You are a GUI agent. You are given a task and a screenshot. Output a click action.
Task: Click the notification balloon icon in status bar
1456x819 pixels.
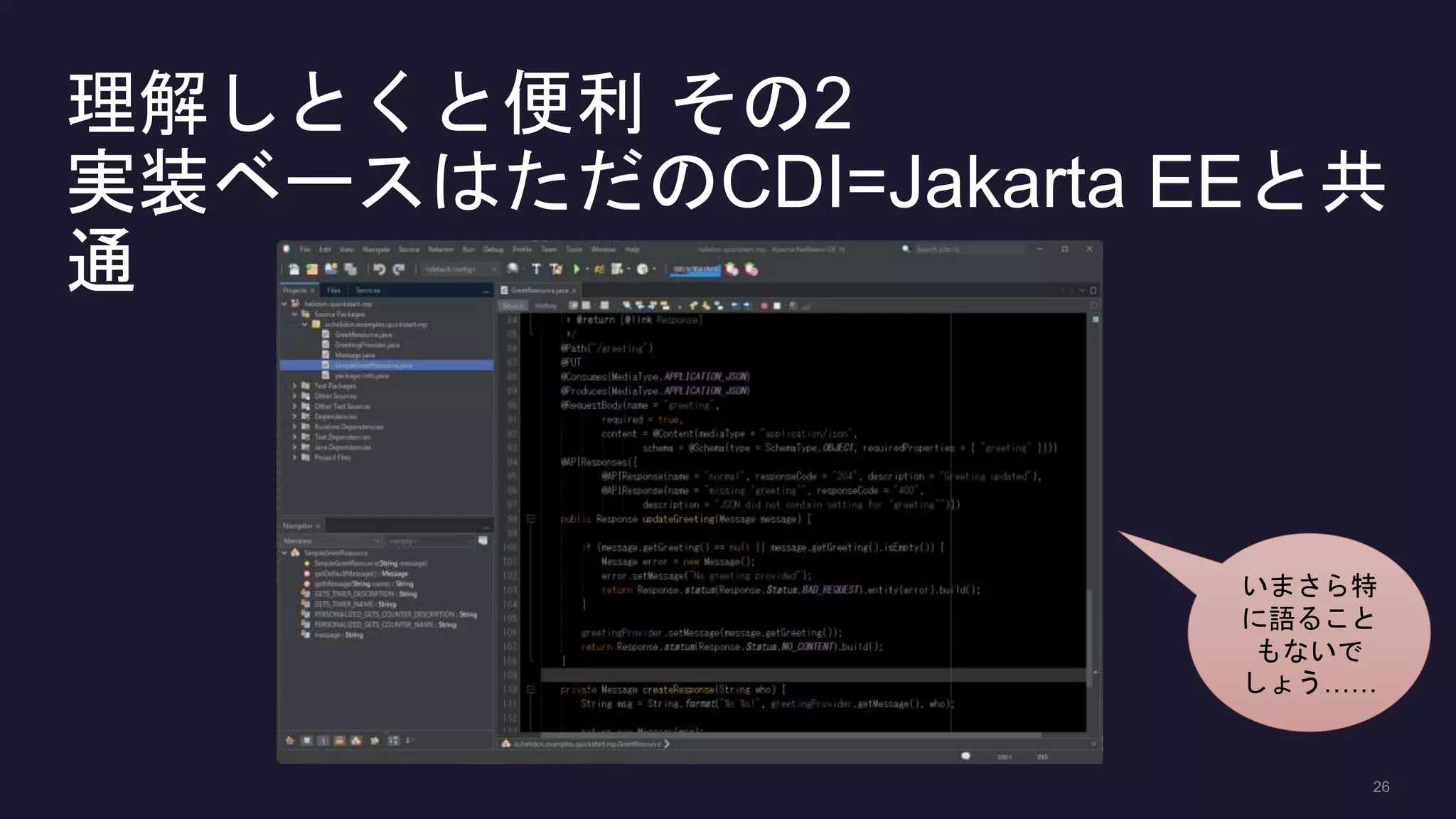point(965,756)
